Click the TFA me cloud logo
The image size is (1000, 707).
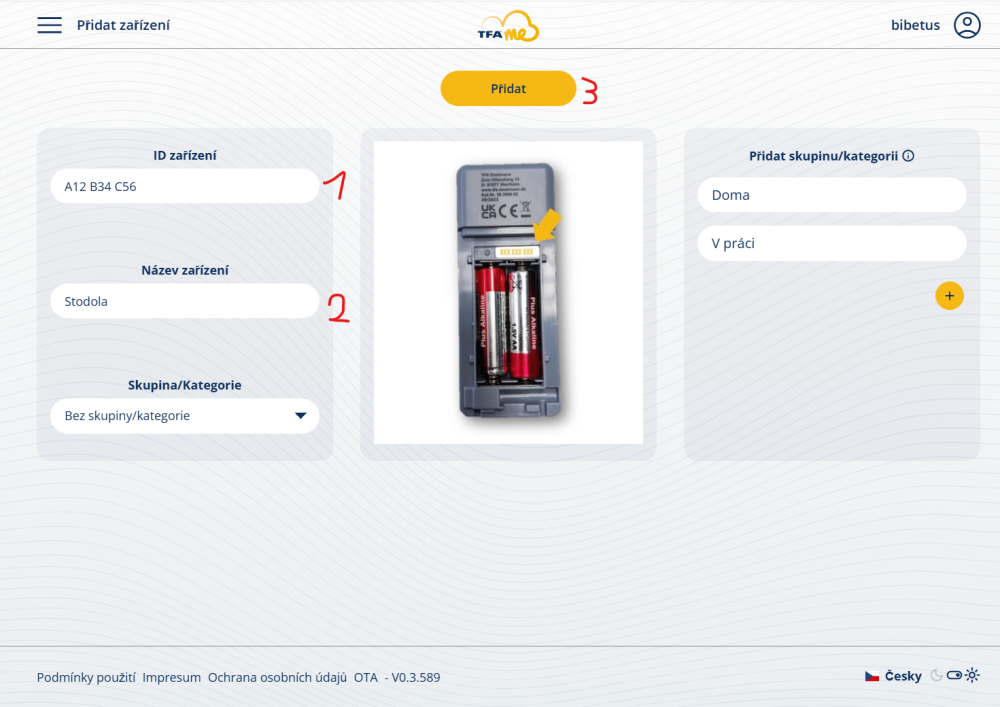tap(508, 26)
